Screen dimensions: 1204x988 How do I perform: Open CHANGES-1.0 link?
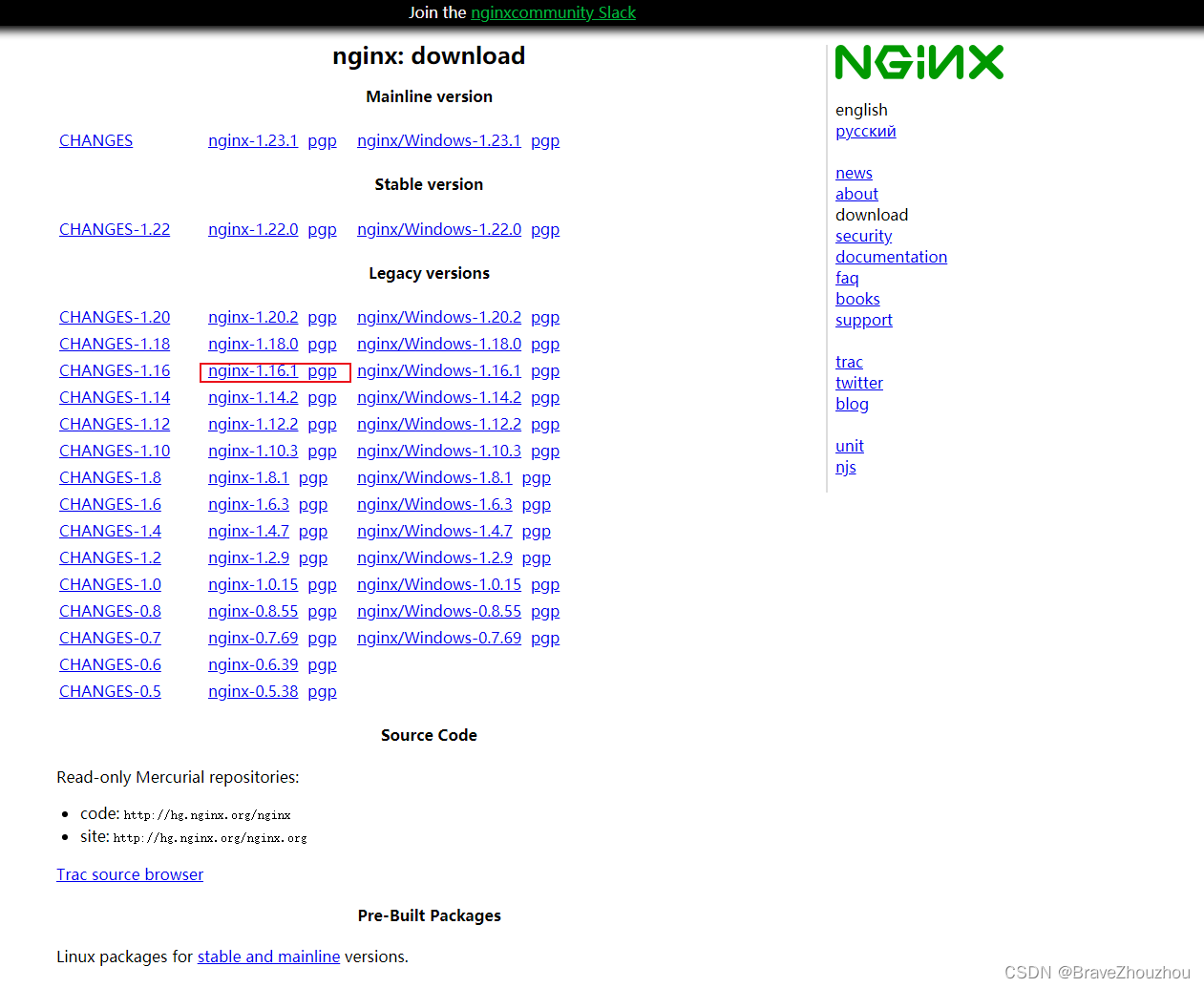[110, 584]
